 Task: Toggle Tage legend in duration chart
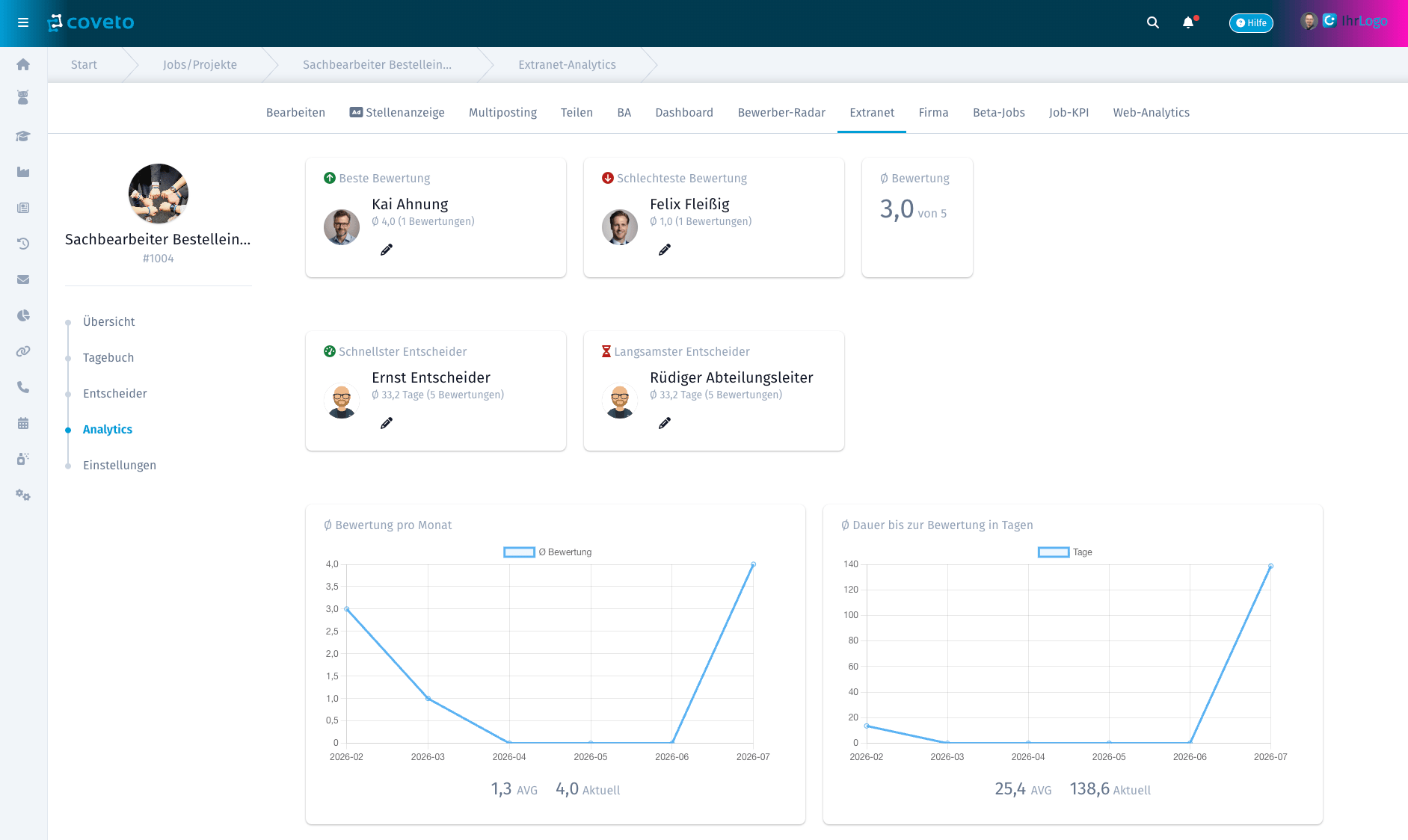pyautogui.click(x=1066, y=552)
